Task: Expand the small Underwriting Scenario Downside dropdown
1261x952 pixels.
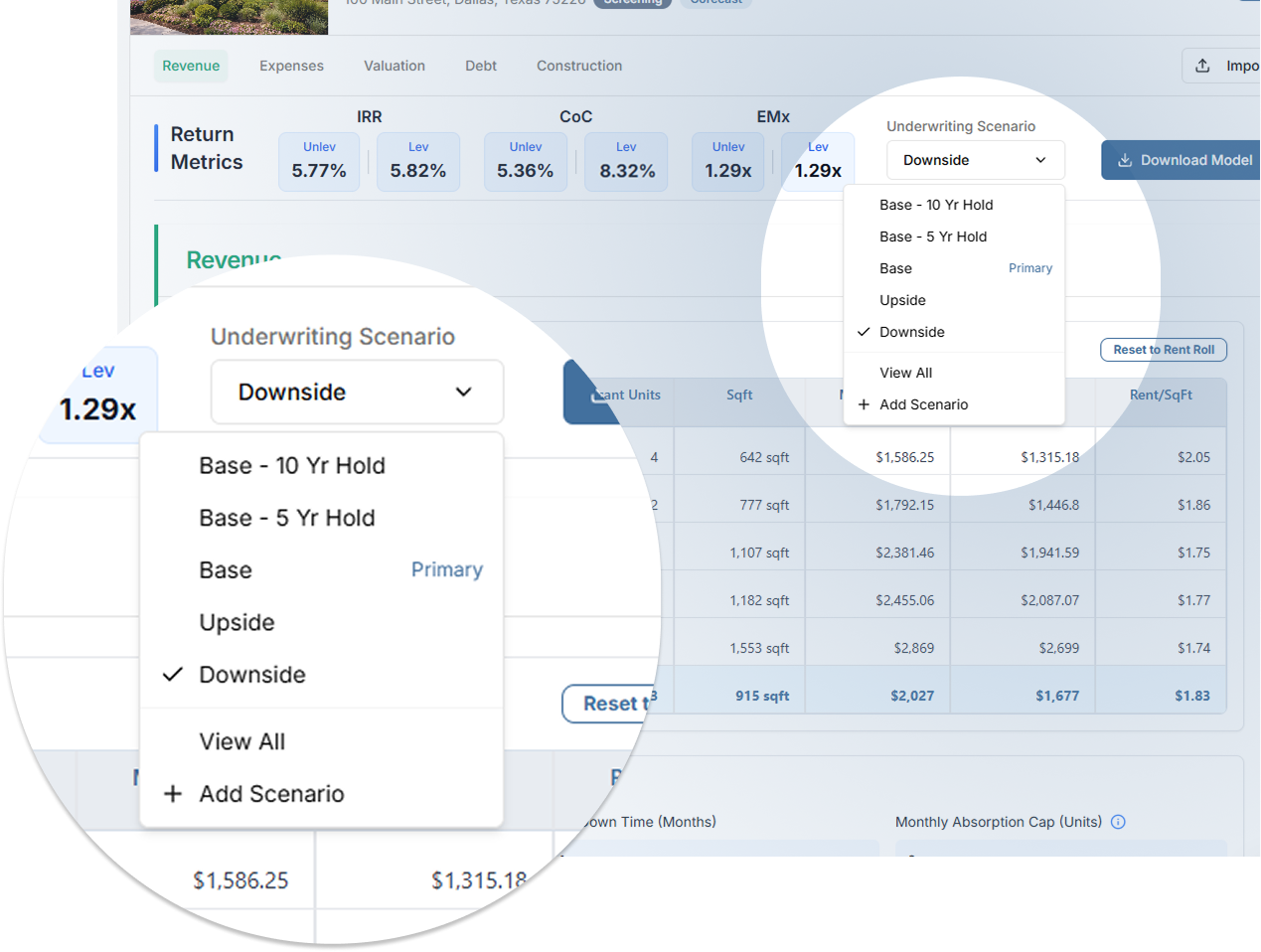Action: point(975,160)
